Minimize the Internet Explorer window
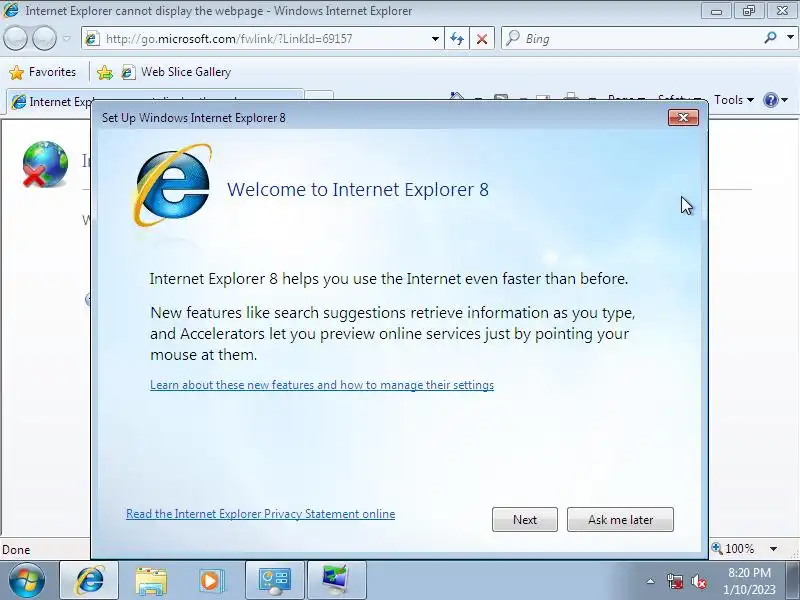The height and width of the screenshot is (600, 800). (x=716, y=11)
